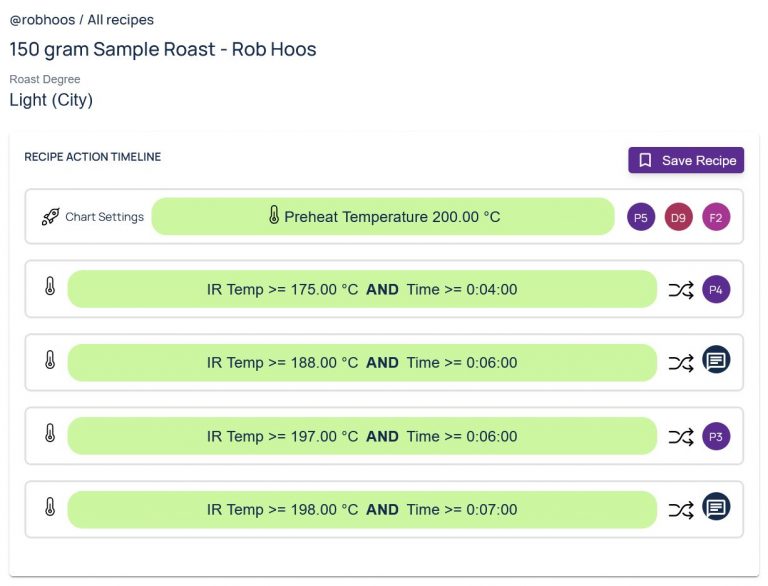
Task: Select the purple P5 power badge
Action: coord(641,217)
